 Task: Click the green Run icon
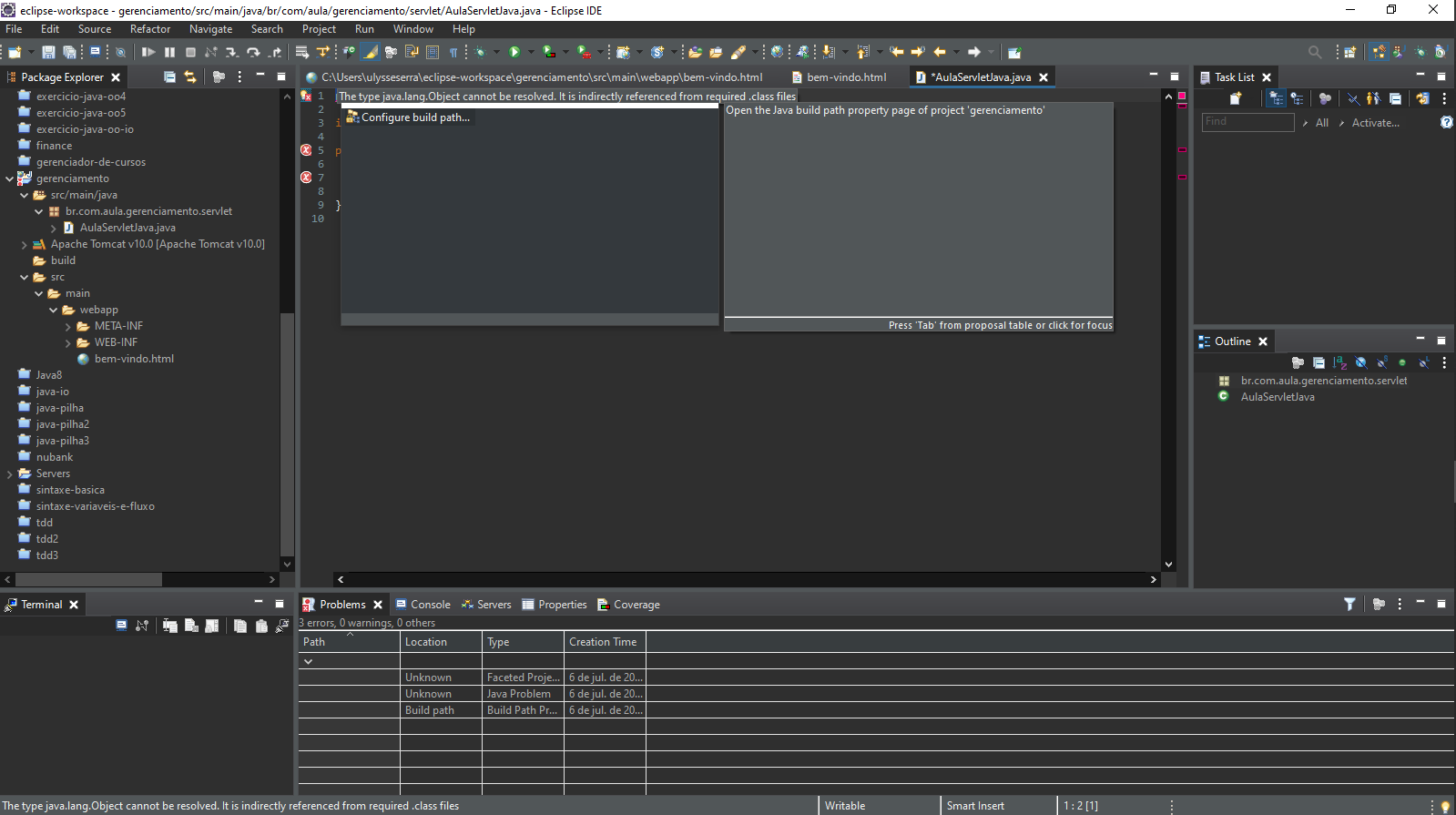tap(514, 53)
